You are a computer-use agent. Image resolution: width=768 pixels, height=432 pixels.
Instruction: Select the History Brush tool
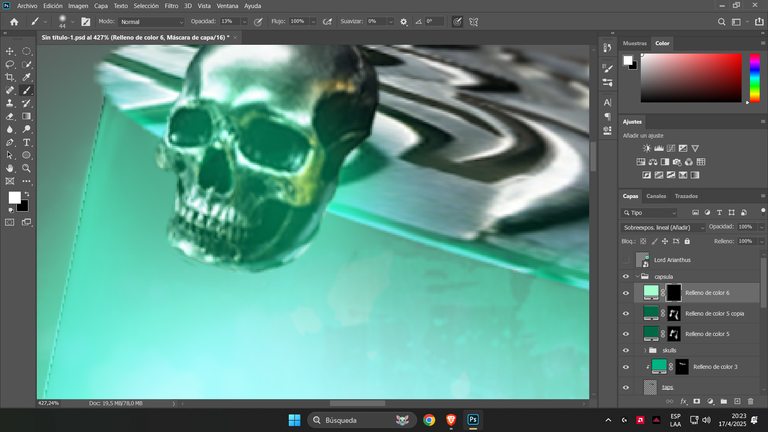[26, 103]
